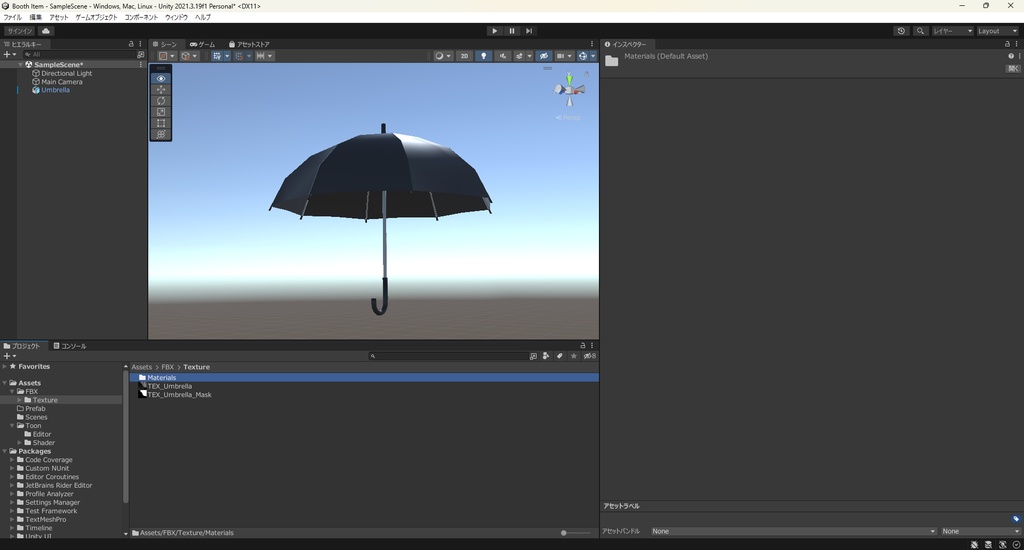1024x550 pixels.
Task: Open the Layout dropdown
Action: tap(997, 31)
